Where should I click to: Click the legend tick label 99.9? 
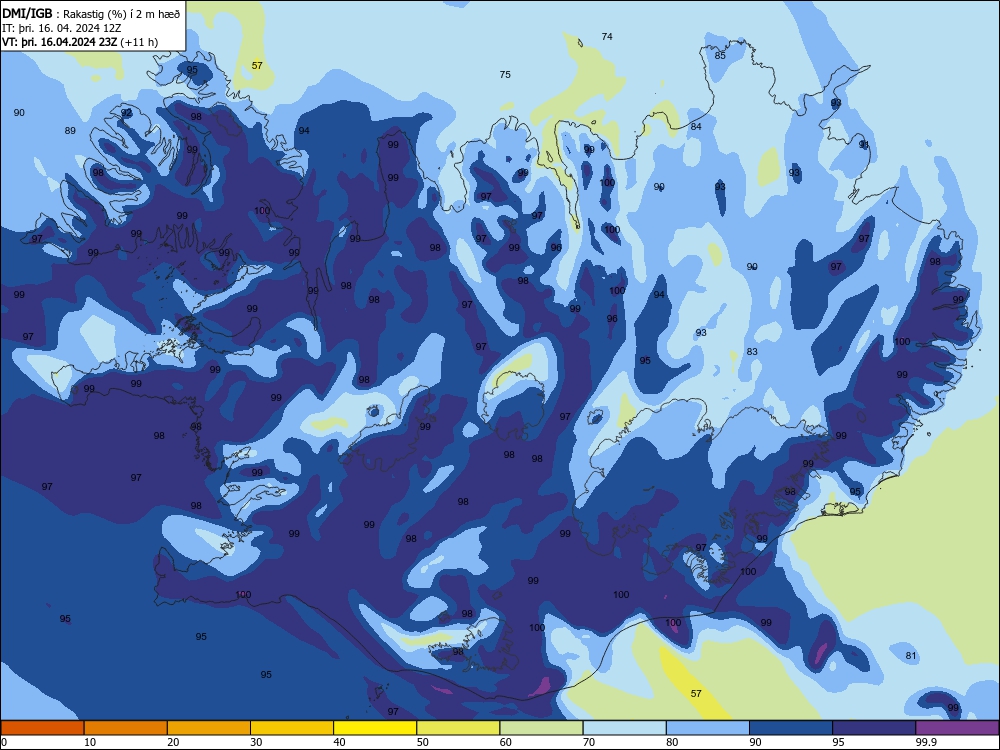[x=926, y=742]
